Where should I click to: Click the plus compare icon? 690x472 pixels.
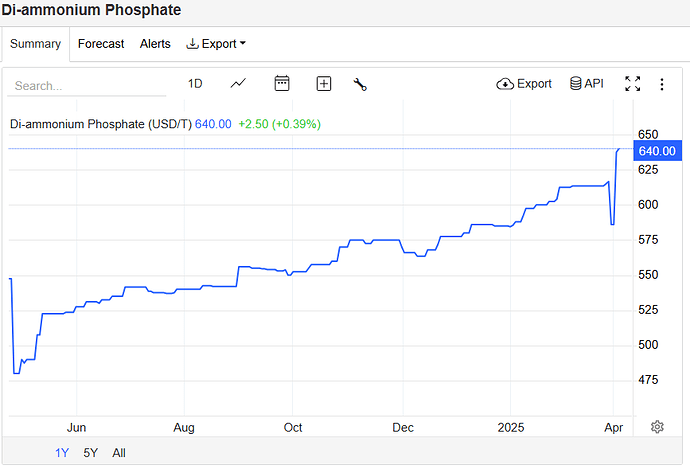click(324, 84)
